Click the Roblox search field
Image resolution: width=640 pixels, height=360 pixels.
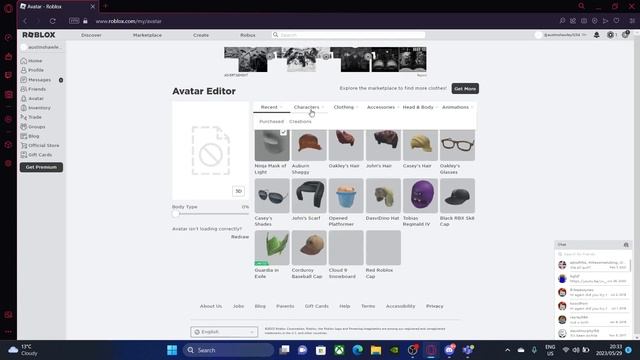point(349,35)
